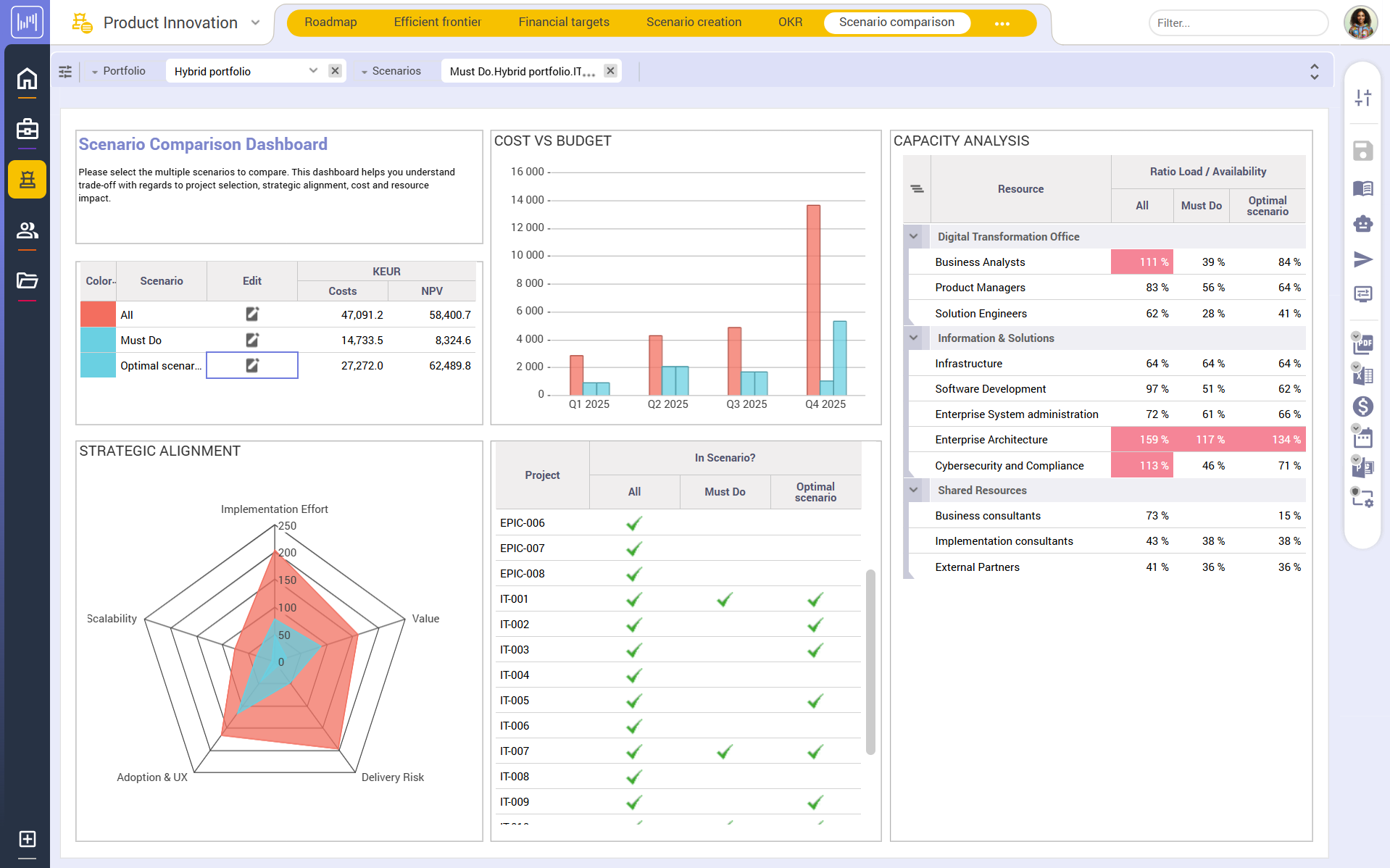The image size is (1390, 868).
Task: Open the financial dollar tool
Action: click(1363, 406)
